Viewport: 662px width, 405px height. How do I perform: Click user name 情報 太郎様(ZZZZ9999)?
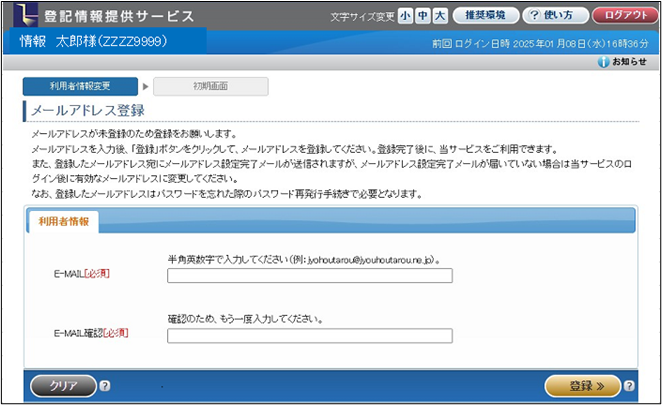point(94,41)
